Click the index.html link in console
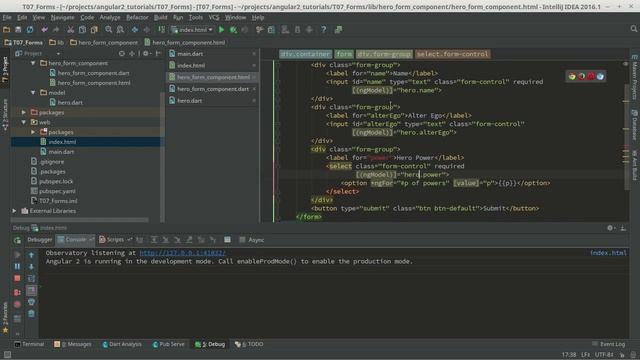The width and height of the screenshot is (640, 360). click(608, 253)
